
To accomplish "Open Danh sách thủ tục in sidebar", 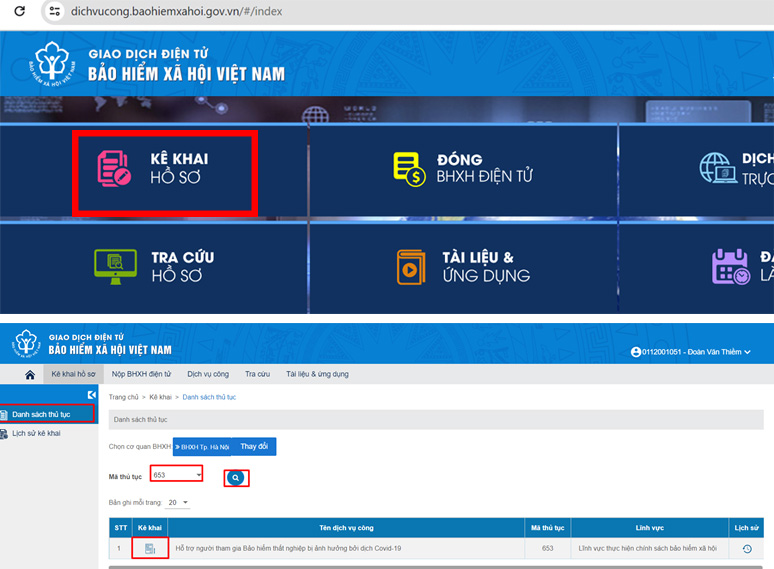I will [47, 414].
